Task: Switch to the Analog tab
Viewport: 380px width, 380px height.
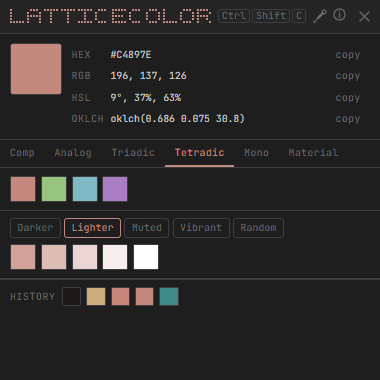Action: click(x=73, y=153)
